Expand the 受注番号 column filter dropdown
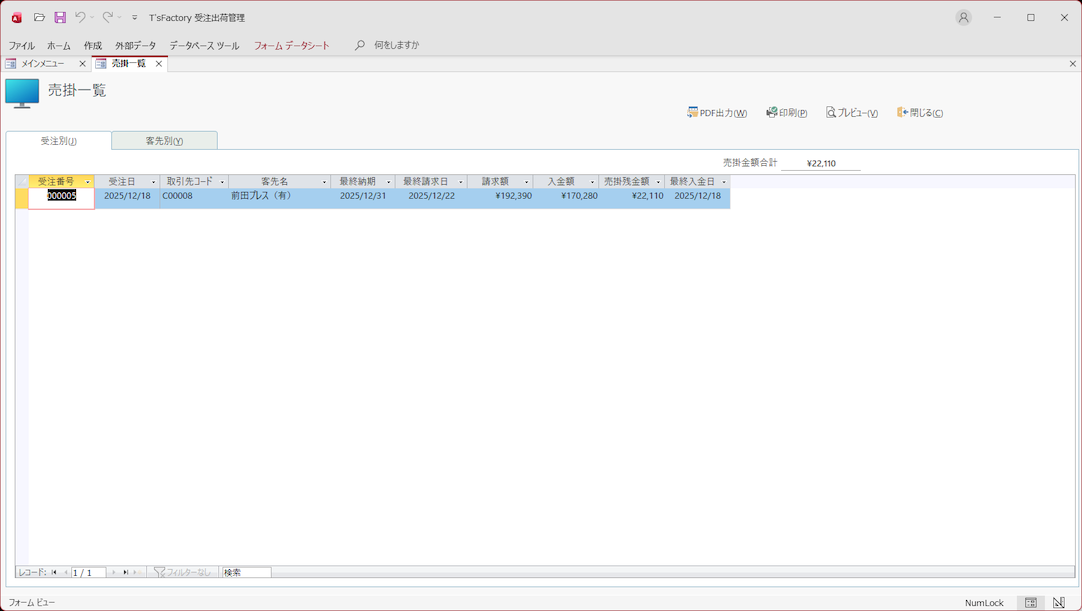The image size is (1082, 611). click(88, 182)
